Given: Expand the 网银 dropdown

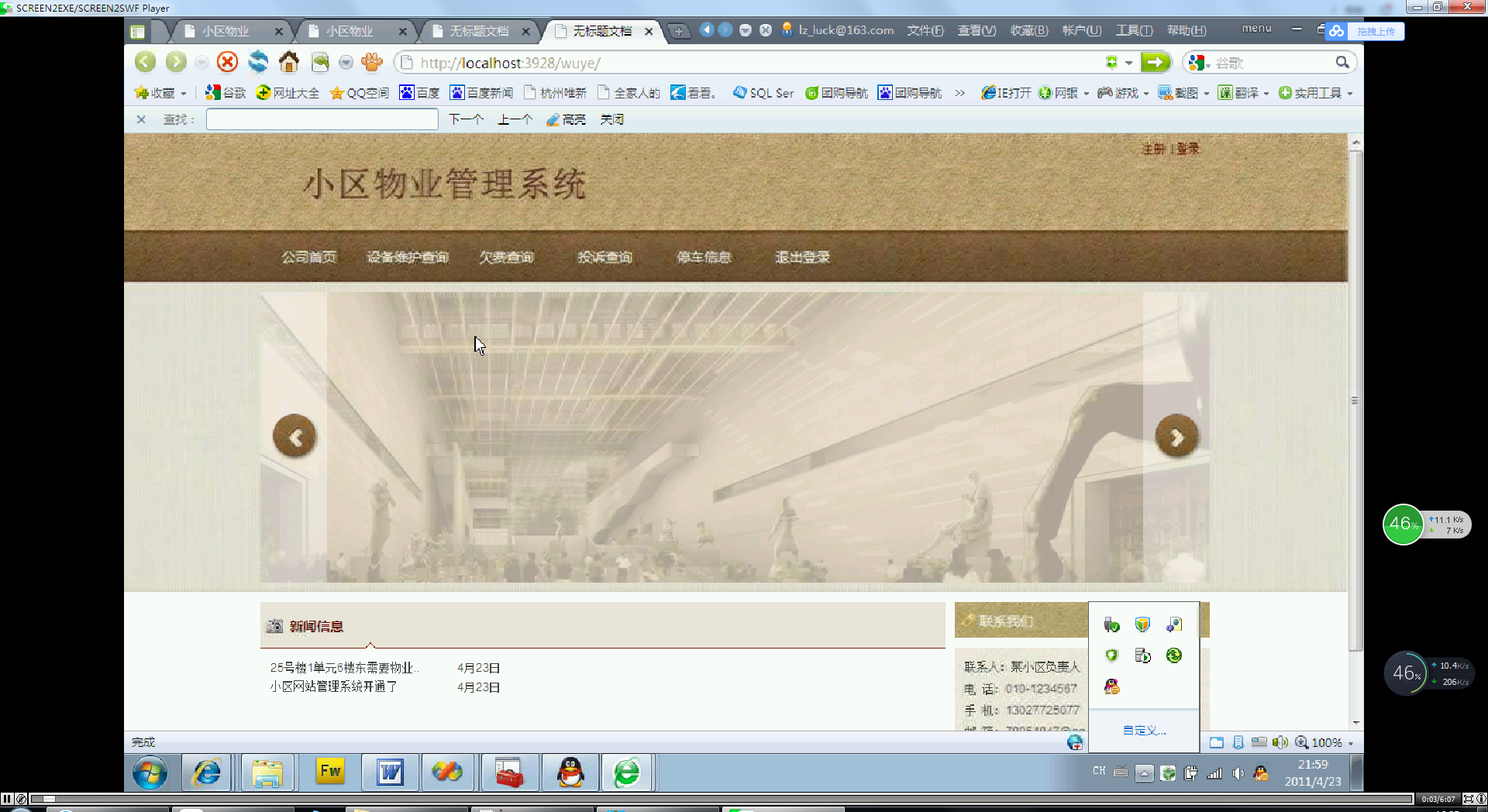Looking at the screenshot, I should [x=1086, y=94].
